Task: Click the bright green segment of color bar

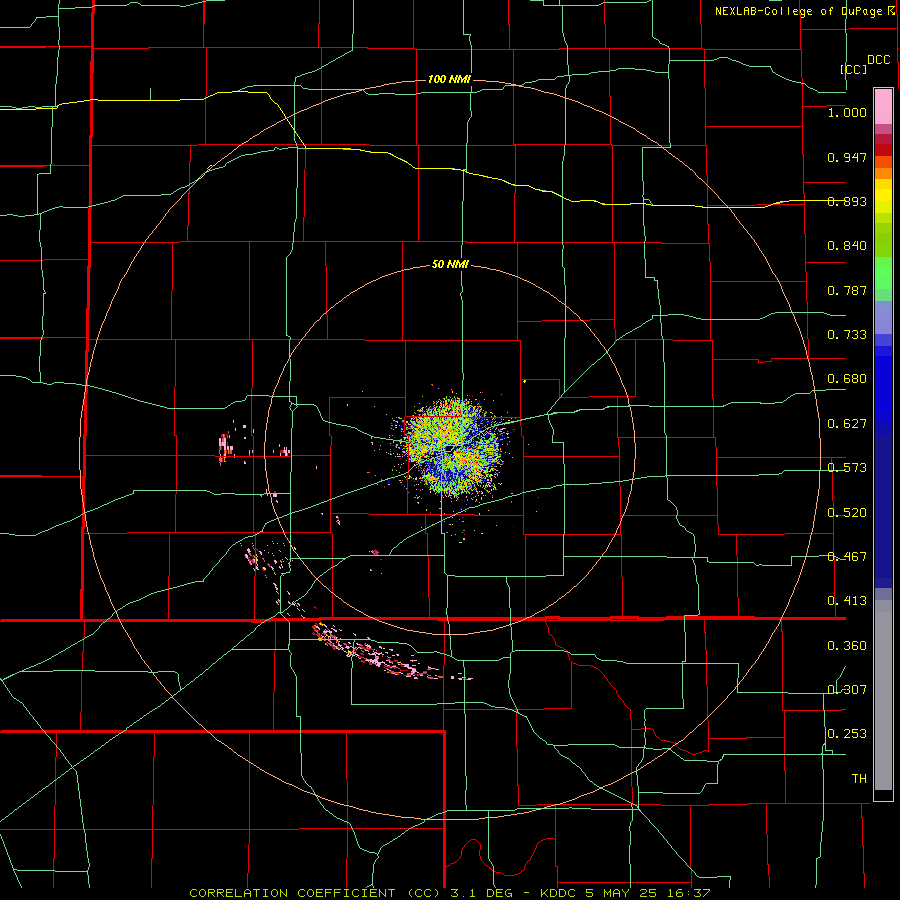Action: [883, 273]
